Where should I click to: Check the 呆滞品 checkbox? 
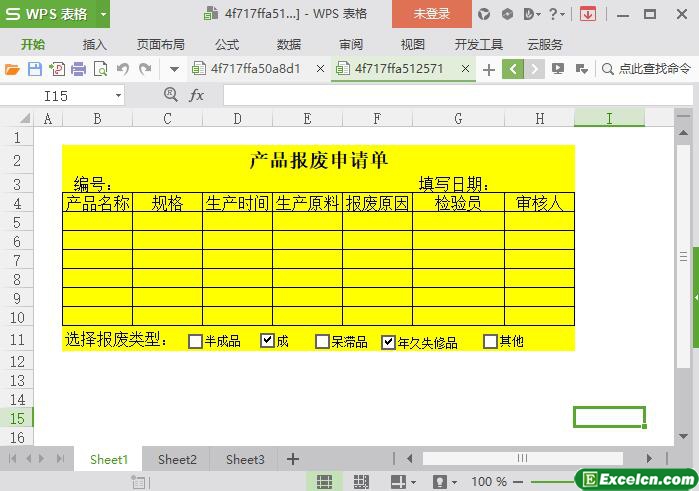[x=322, y=342]
